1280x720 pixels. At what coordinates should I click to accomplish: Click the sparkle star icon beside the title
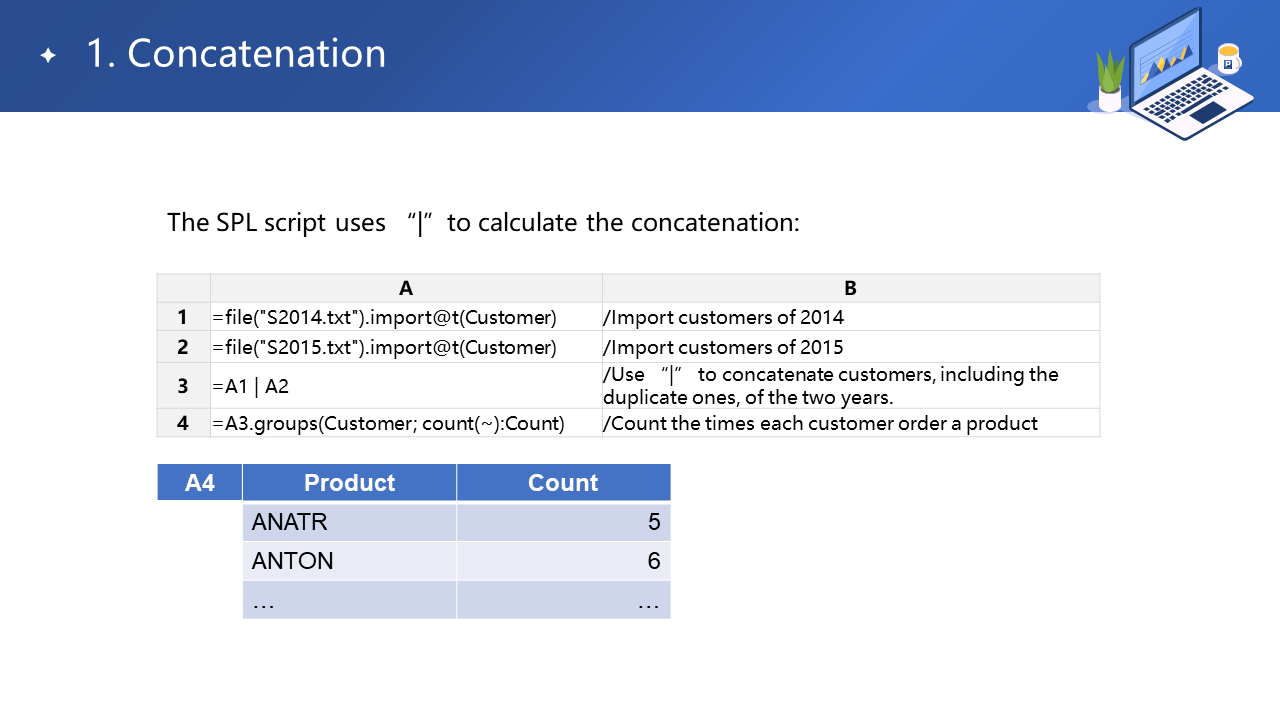point(48,56)
